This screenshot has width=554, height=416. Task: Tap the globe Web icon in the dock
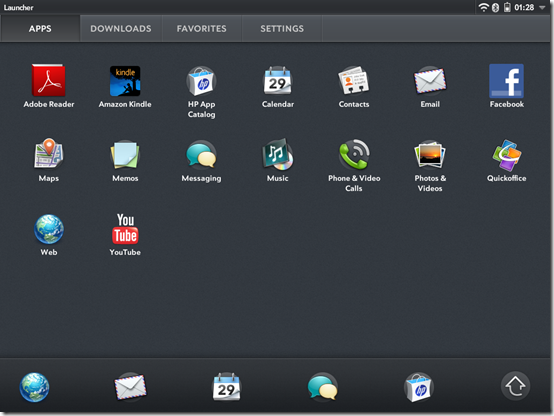pyautogui.click(x=34, y=387)
